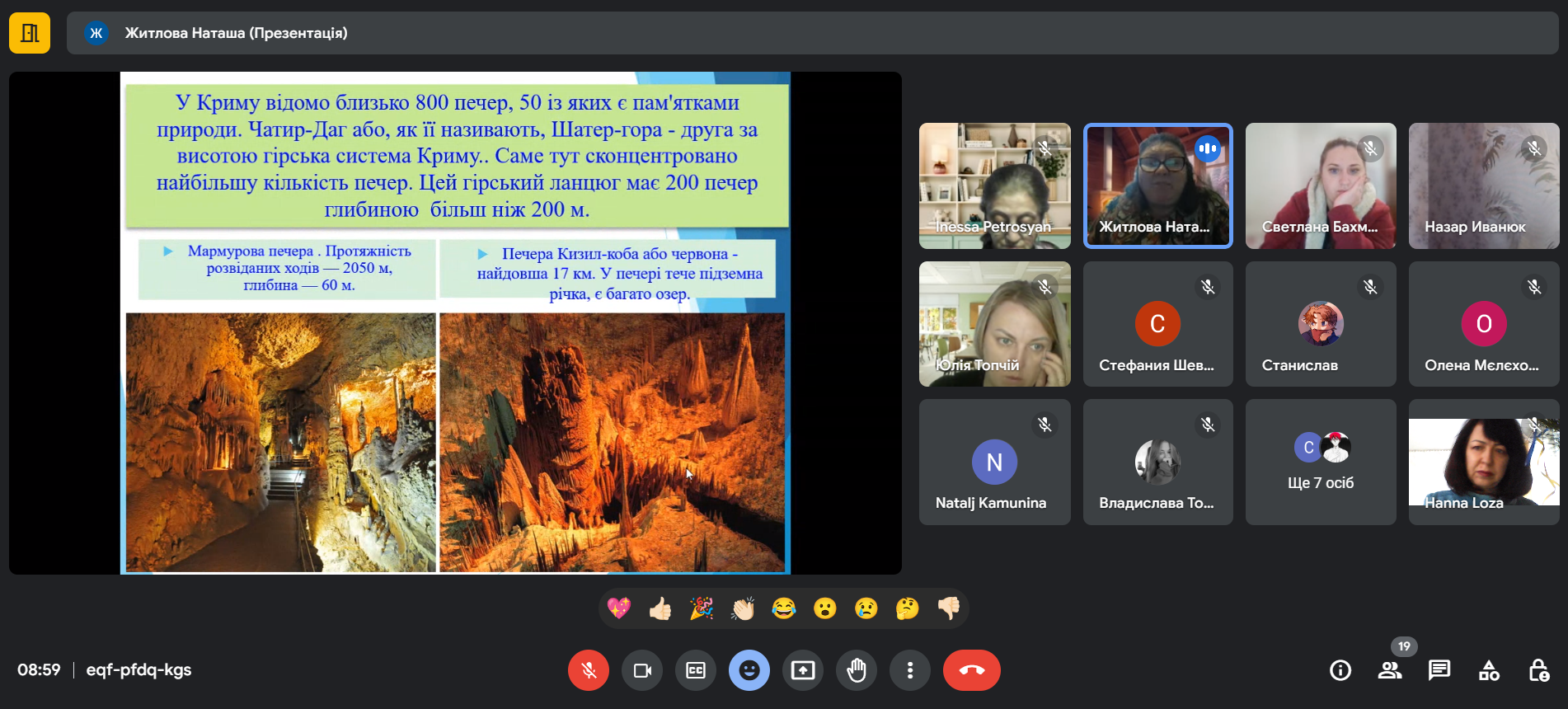Leave the call with red hang-up button
This screenshot has width=1568, height=709.
(x=971, y=670)
